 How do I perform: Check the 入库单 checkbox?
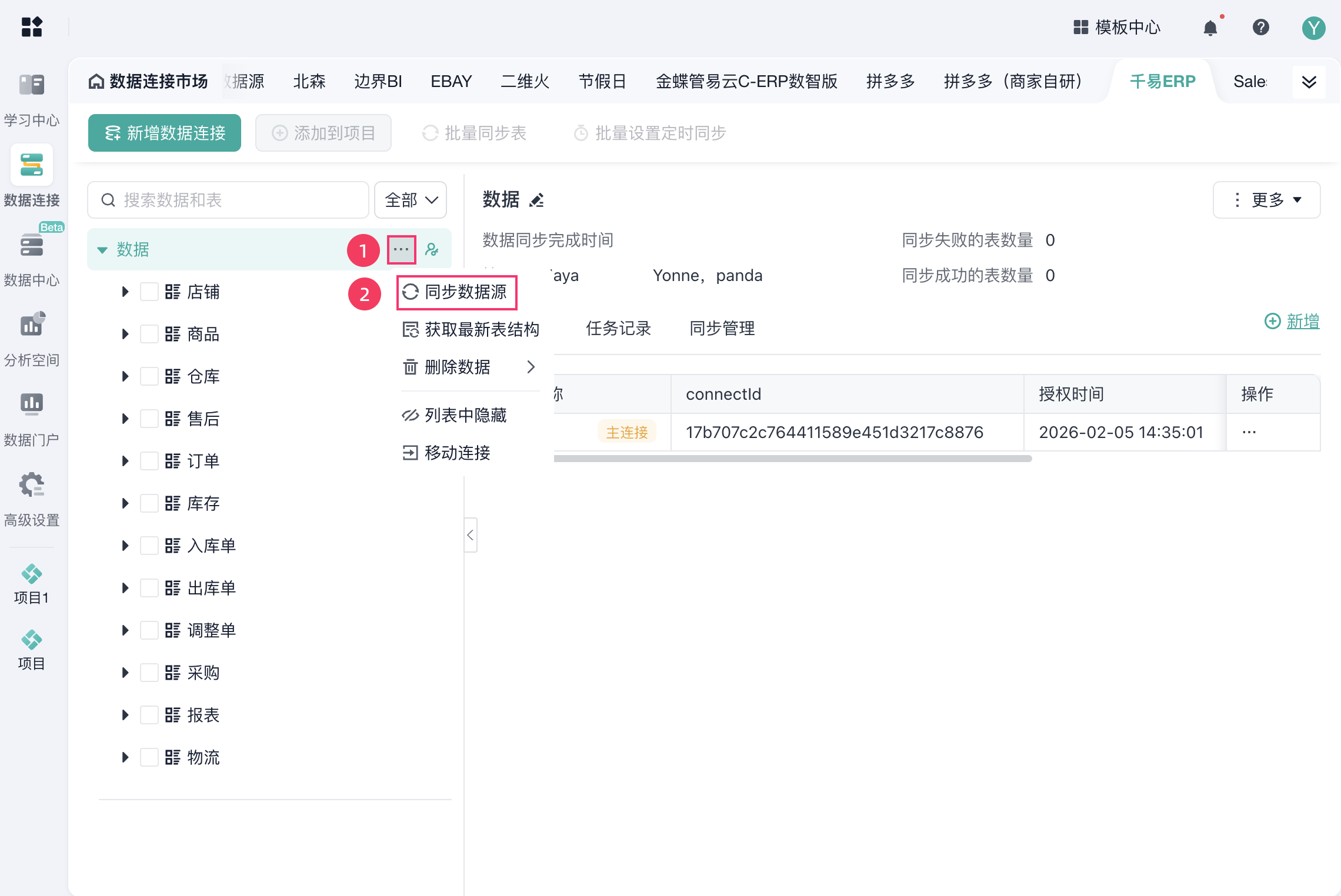coord(149,546)
